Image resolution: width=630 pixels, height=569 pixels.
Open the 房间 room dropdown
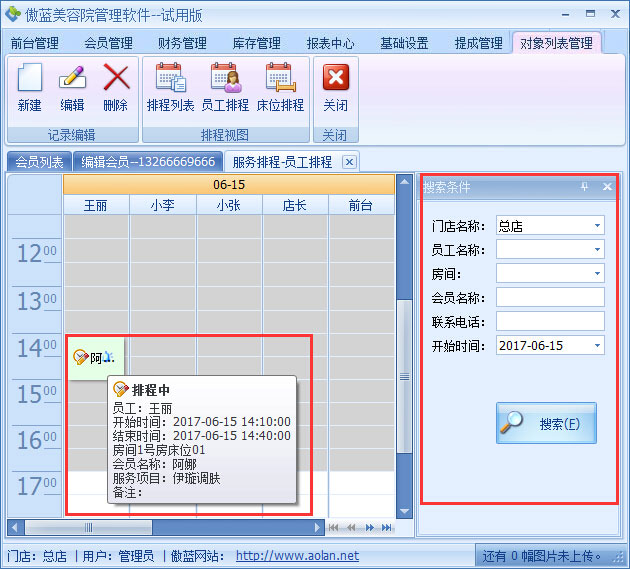(x=597, y=274)
